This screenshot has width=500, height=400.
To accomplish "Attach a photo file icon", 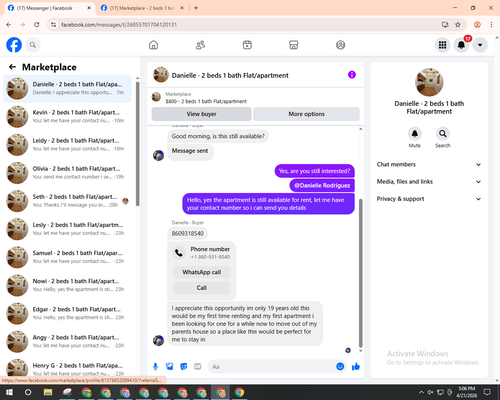I will pyautogui.click(x=169, y=367).
